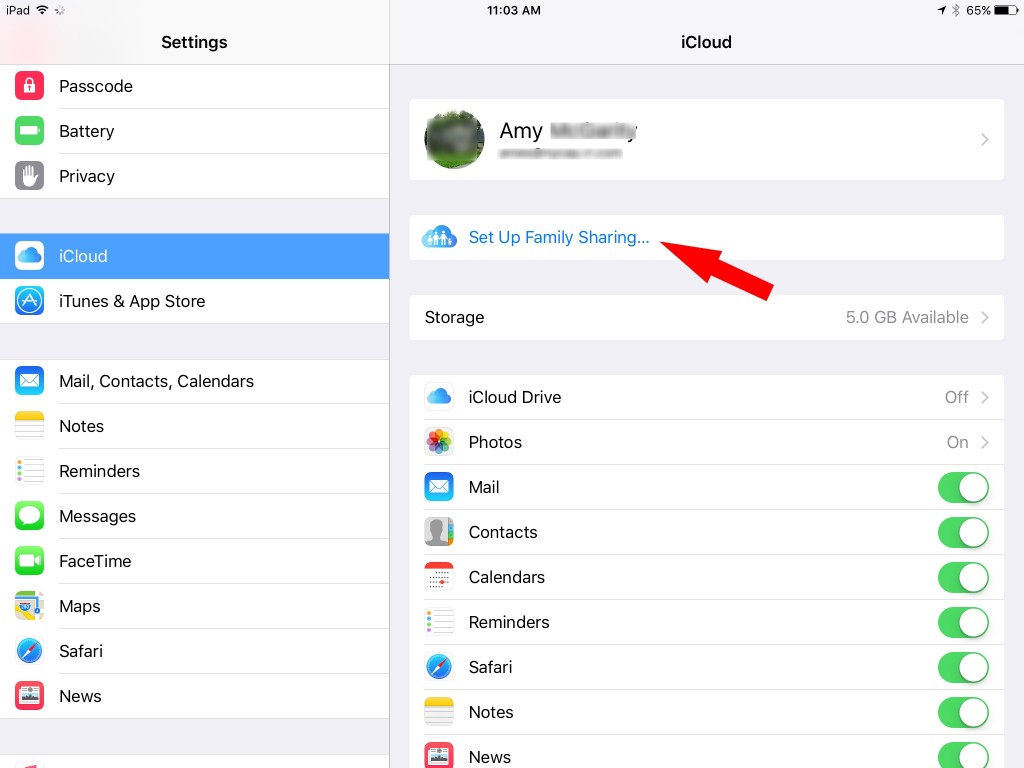Tap the battery indicator in status bar
1024x768 pixels.
pyautogui.click(x=1006, y=10)
